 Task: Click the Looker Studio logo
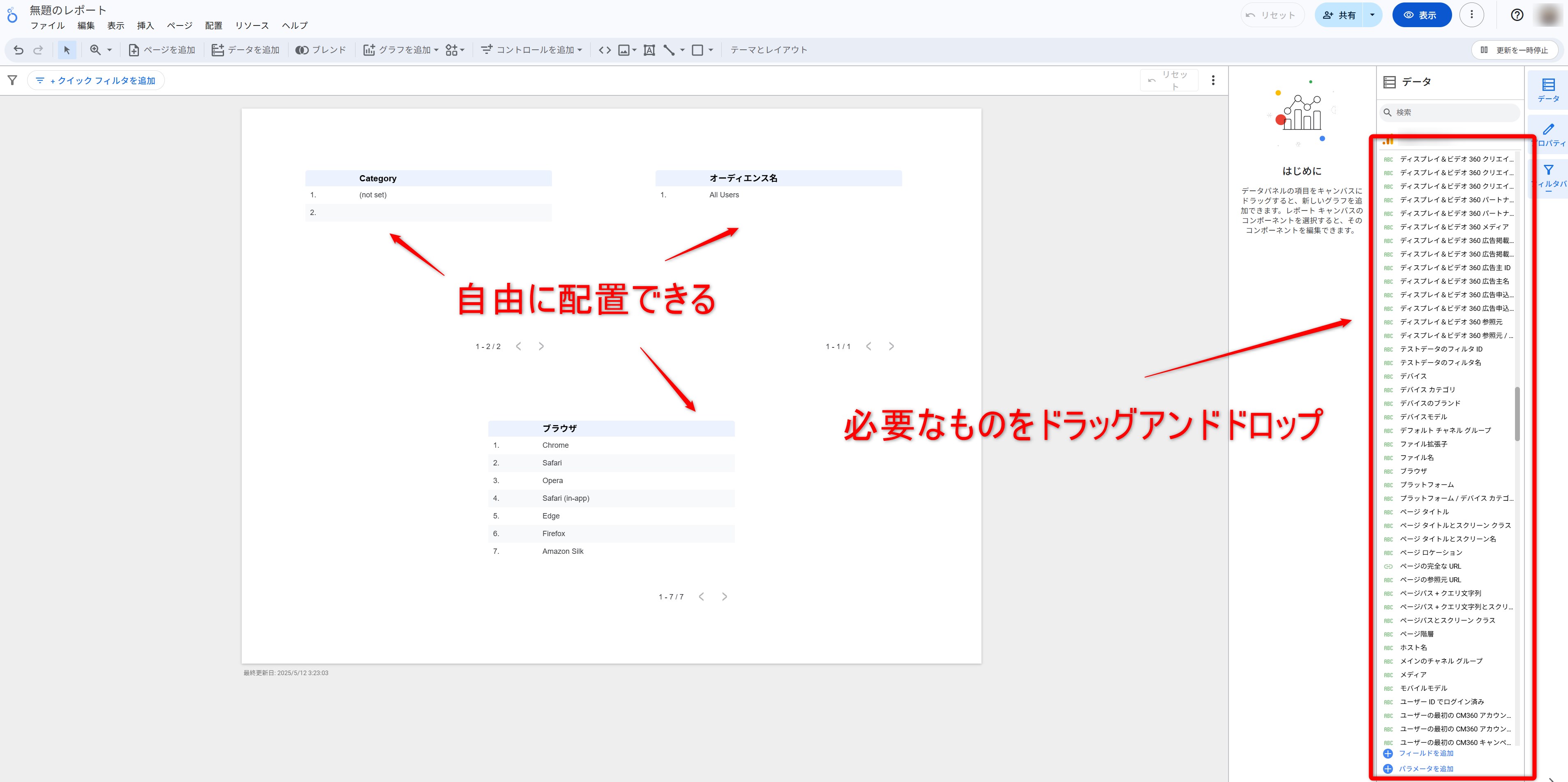point(12,15)
